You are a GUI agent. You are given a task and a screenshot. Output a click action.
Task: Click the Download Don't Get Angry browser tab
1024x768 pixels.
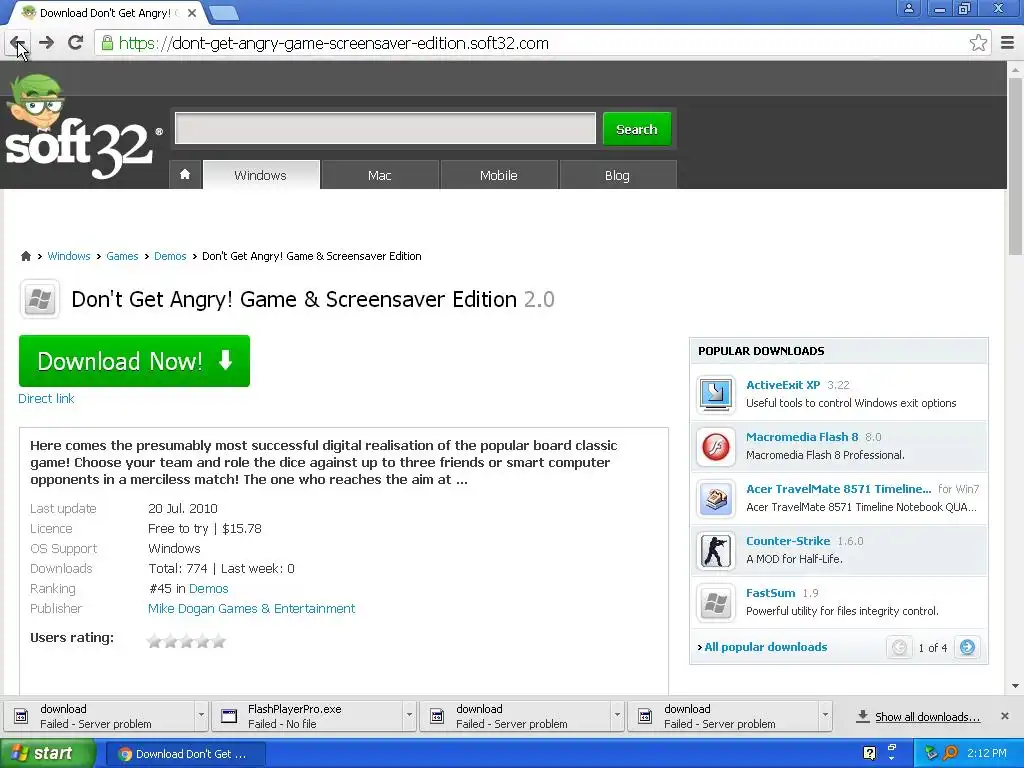pos(104,12)
